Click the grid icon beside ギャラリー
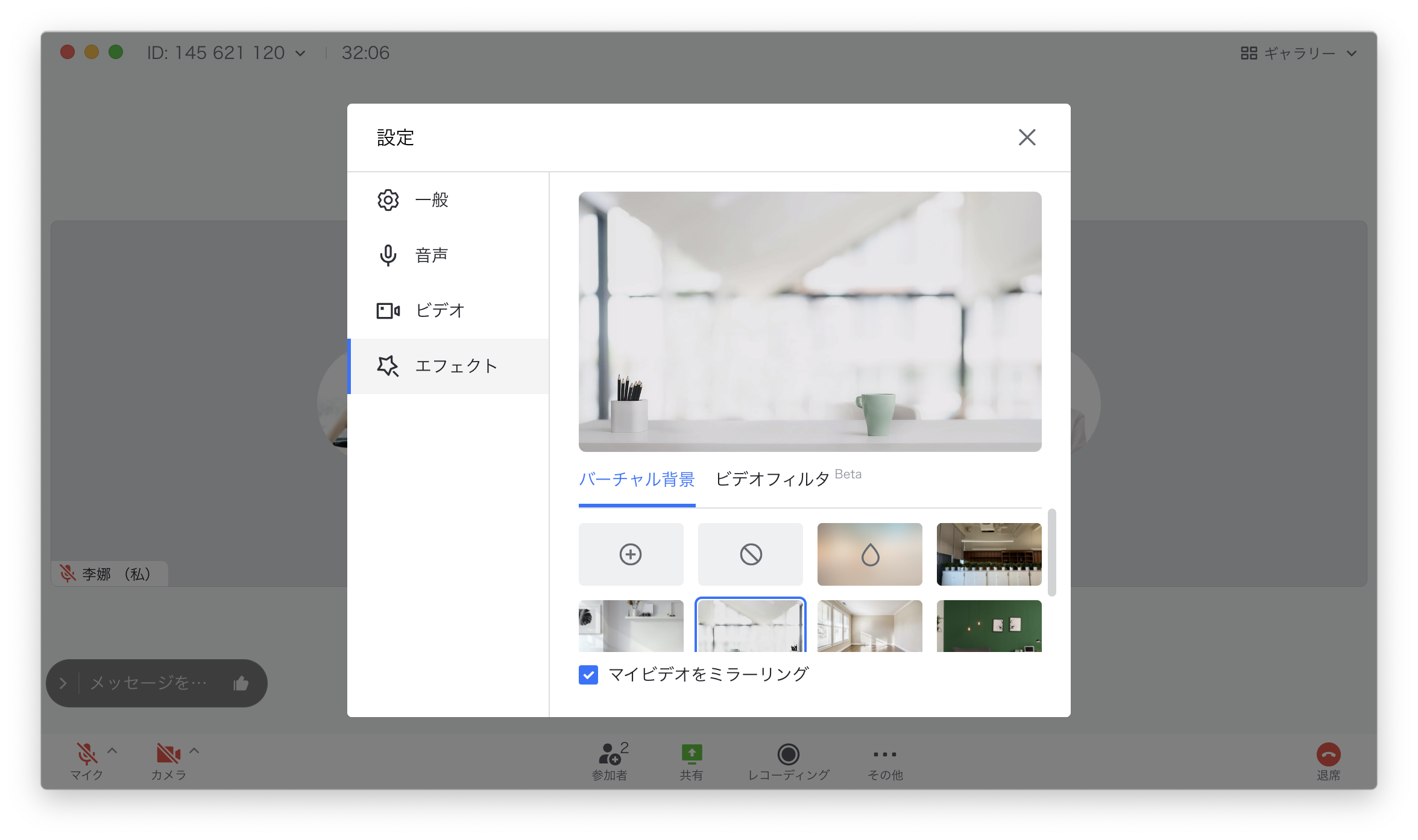The height and width of the screenshot is (840, 1418). coord(1249,53)
